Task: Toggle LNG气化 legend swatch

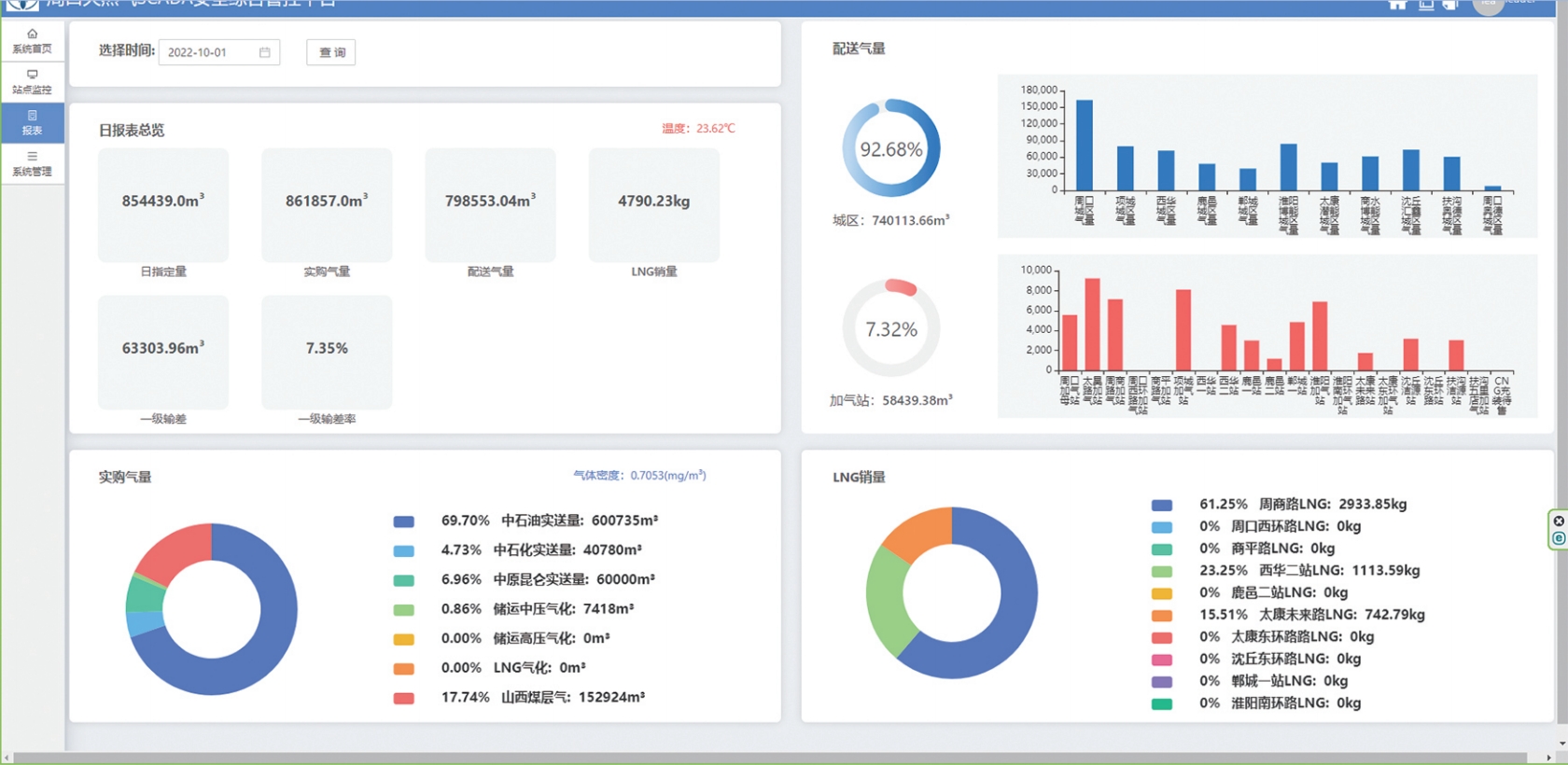Action: pyautogui.click(x=403, y=669)
